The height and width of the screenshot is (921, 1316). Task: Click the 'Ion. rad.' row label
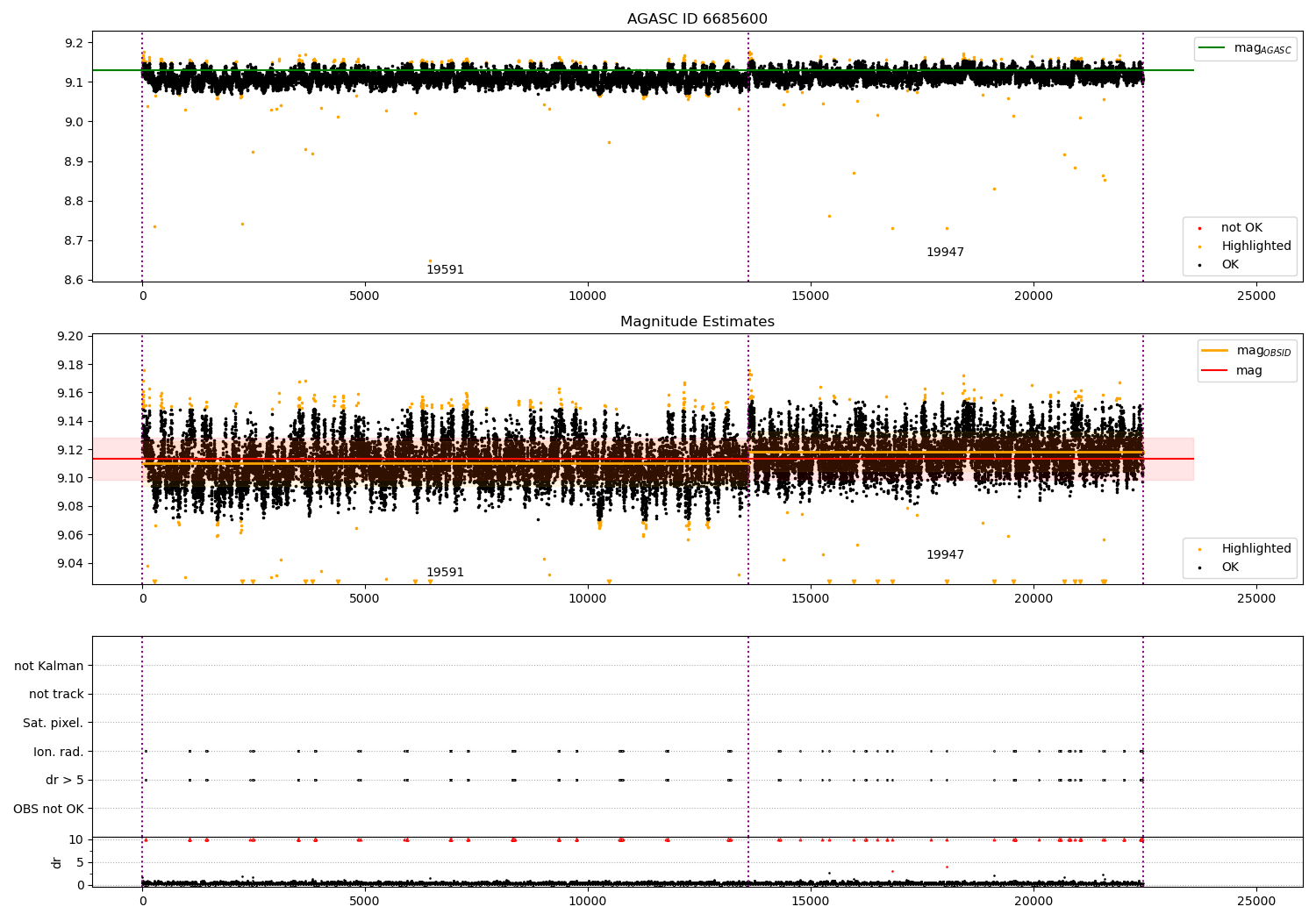point(59,752)
